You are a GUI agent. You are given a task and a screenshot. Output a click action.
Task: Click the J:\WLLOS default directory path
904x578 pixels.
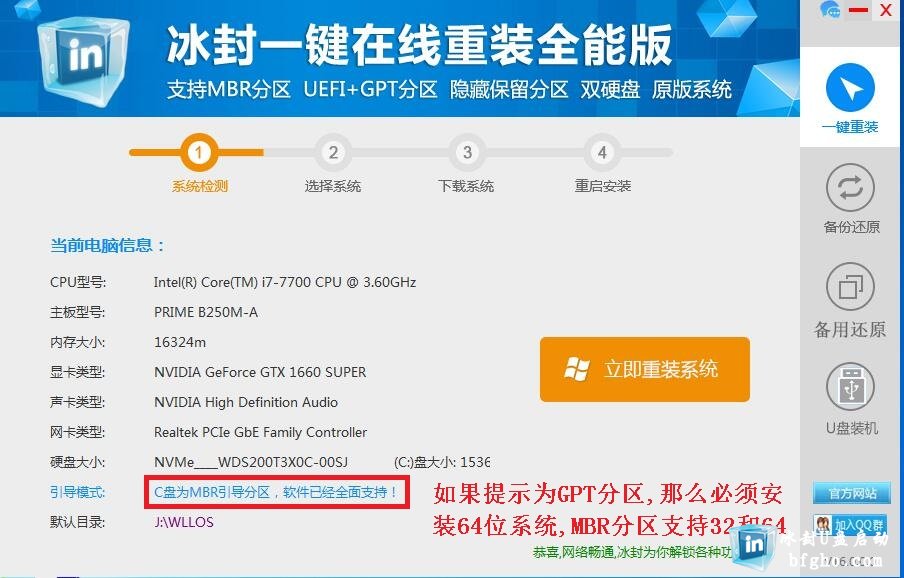pos(184,522)
